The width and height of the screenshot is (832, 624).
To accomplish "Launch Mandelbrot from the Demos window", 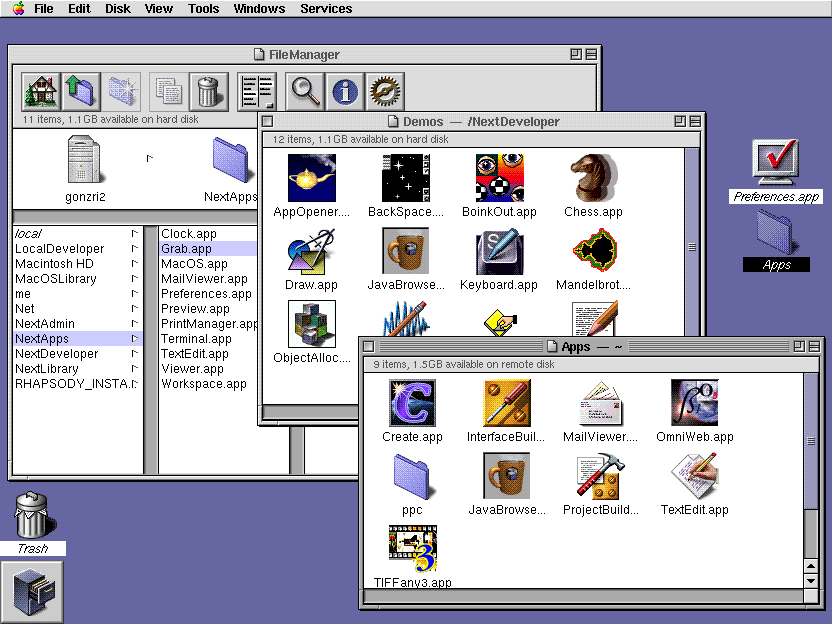I will [595, 251].
